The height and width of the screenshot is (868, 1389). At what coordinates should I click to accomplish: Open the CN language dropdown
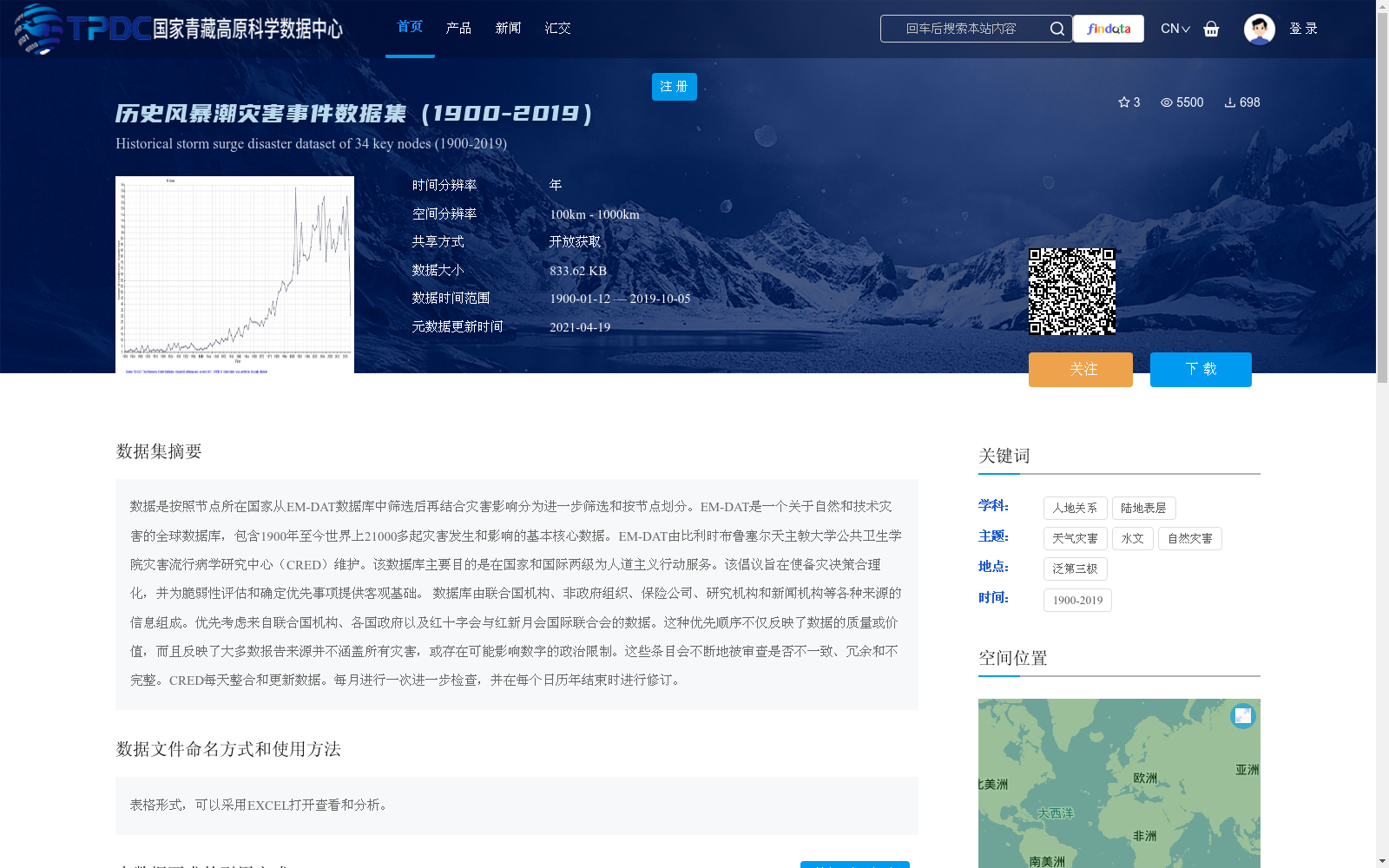[1174, 29]
